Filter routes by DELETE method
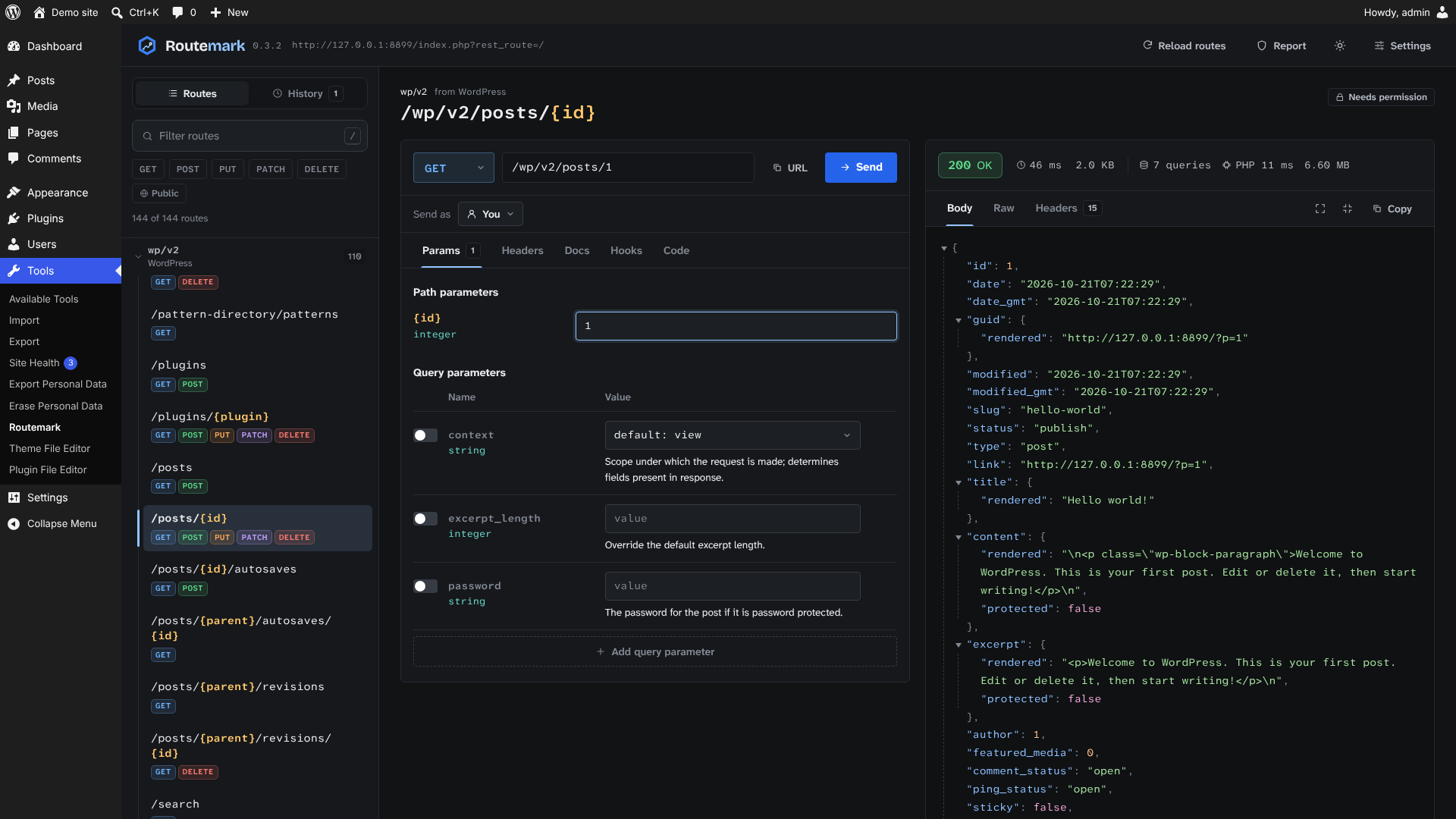1456x819 pixels. pos(322,169)
